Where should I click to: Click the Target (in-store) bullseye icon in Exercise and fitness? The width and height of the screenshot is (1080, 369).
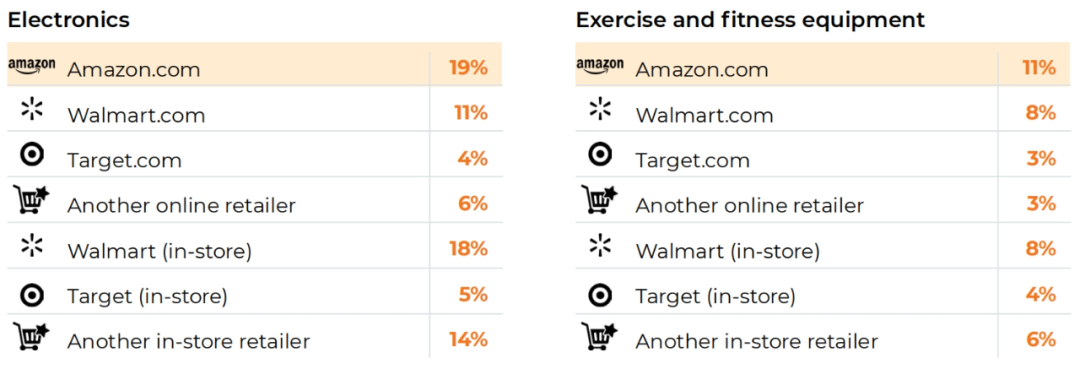pos(600,296)
